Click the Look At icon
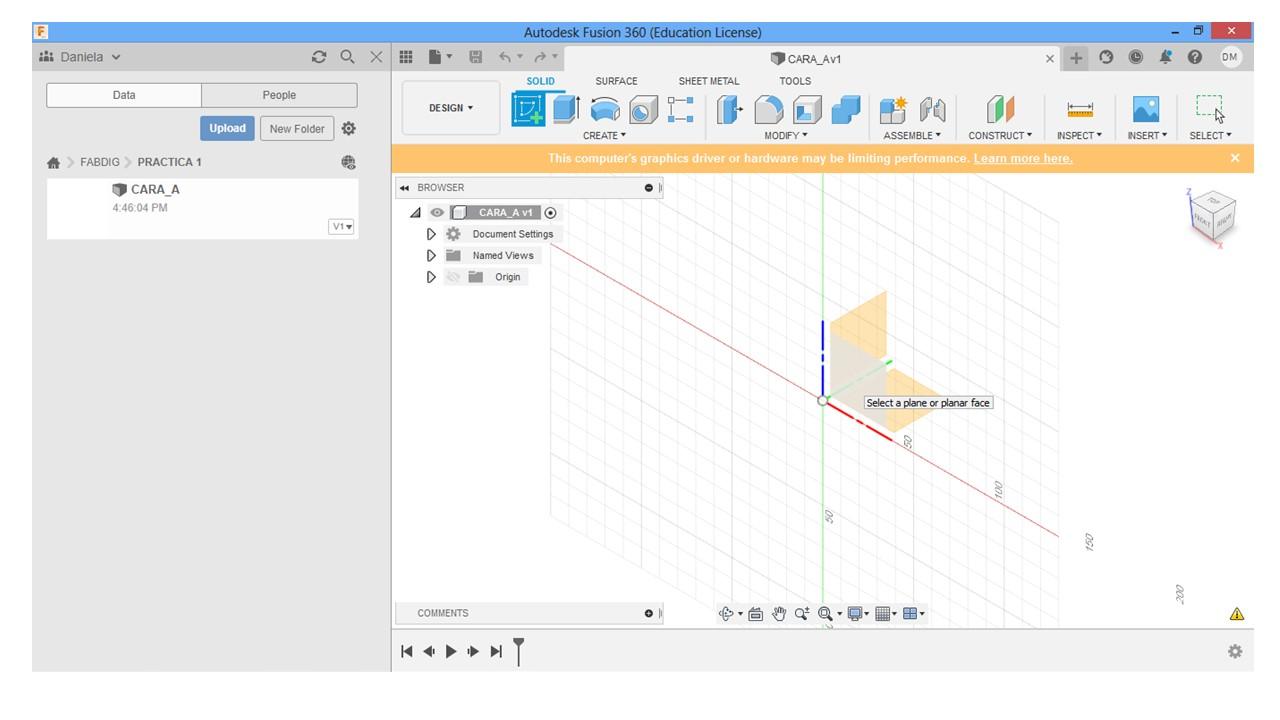 755,614
